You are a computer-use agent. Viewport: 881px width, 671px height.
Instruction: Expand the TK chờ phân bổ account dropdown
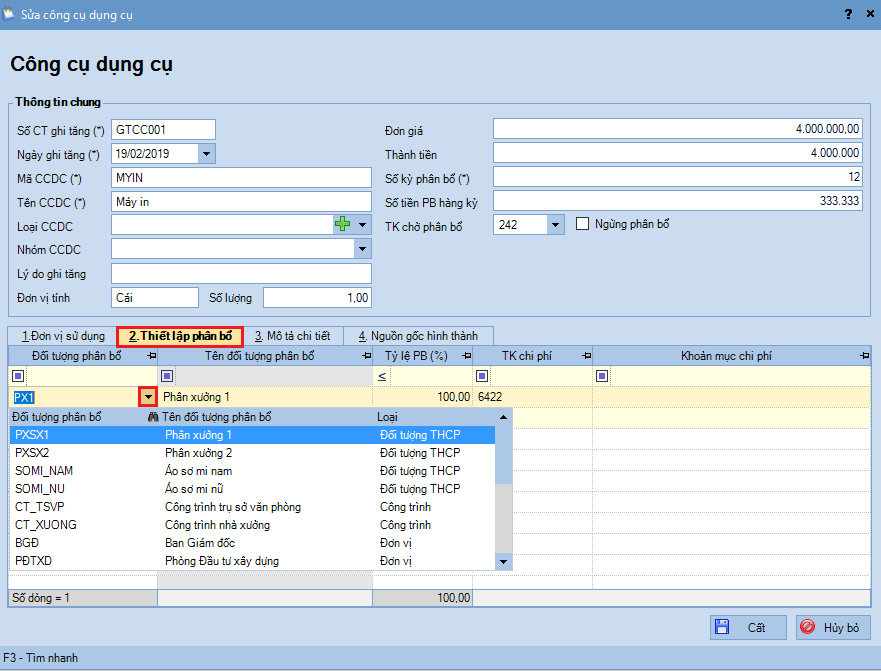coord(557,225)
